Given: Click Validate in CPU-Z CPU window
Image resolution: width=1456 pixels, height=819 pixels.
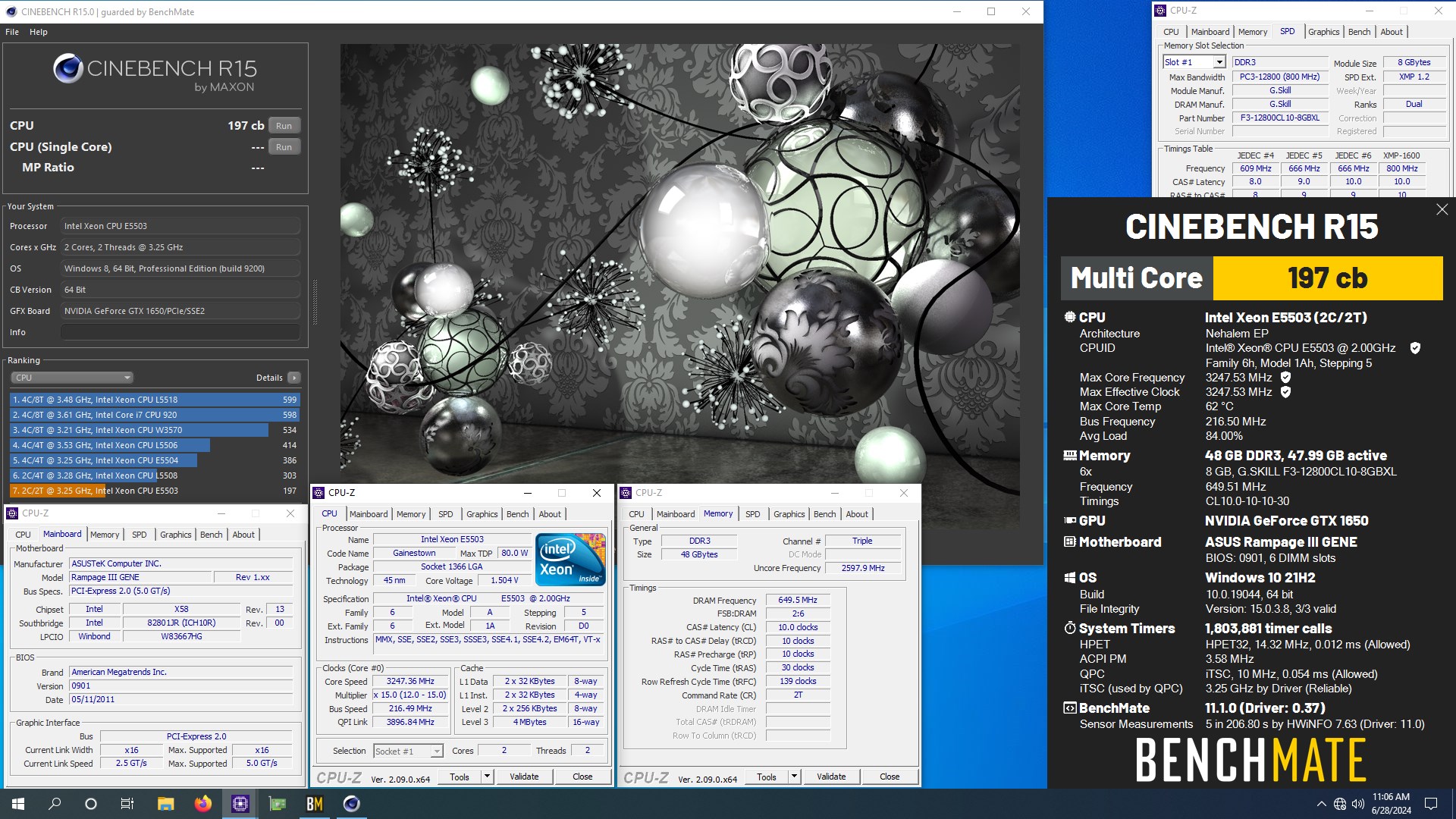Looking at the screenshot, I should click(x=524, y=777).
